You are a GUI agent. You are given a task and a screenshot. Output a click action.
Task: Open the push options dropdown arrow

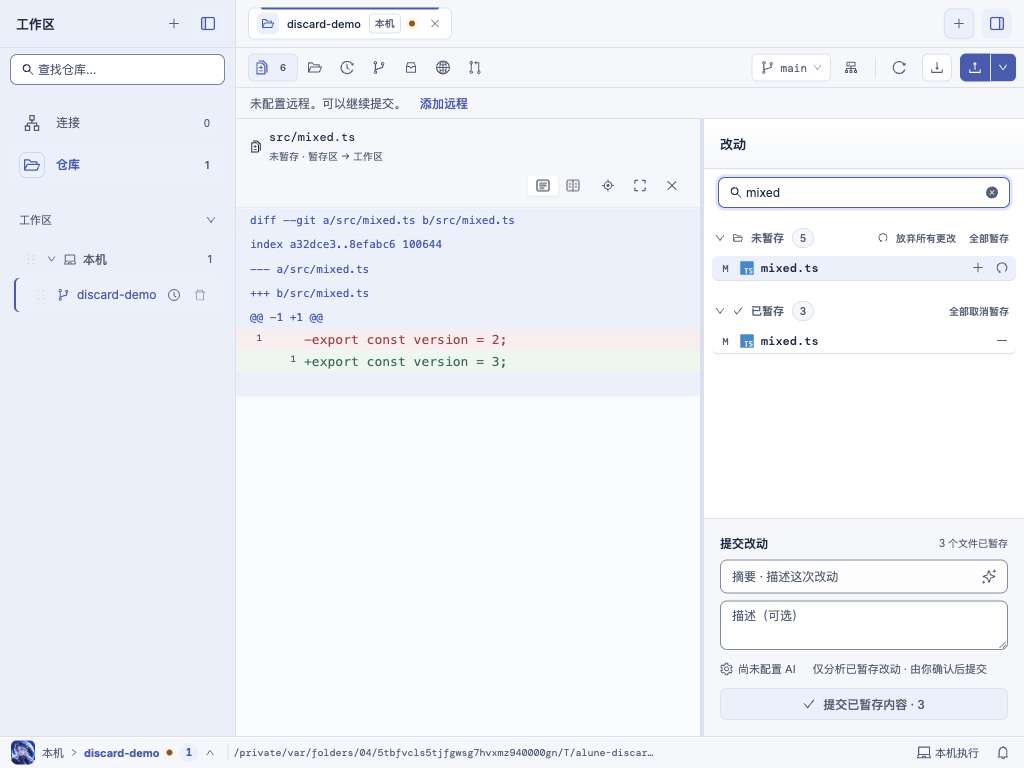1003,68
